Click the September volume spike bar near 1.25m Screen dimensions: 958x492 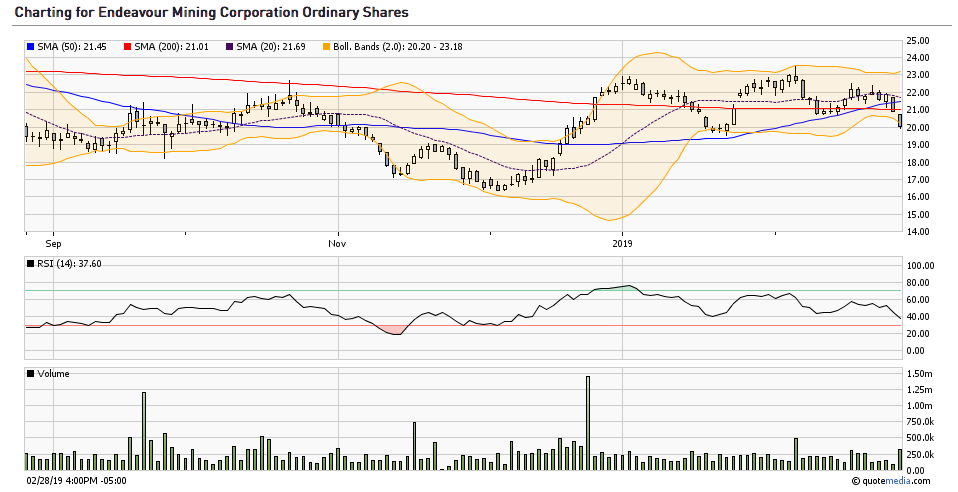click(144, 431)
